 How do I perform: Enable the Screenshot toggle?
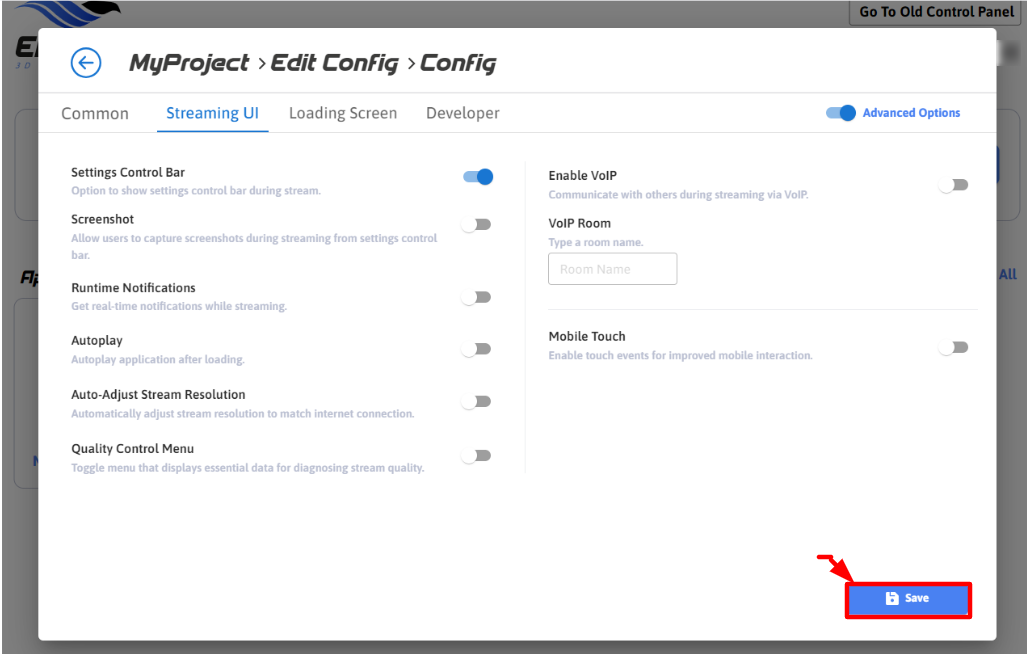click(476, 224)
